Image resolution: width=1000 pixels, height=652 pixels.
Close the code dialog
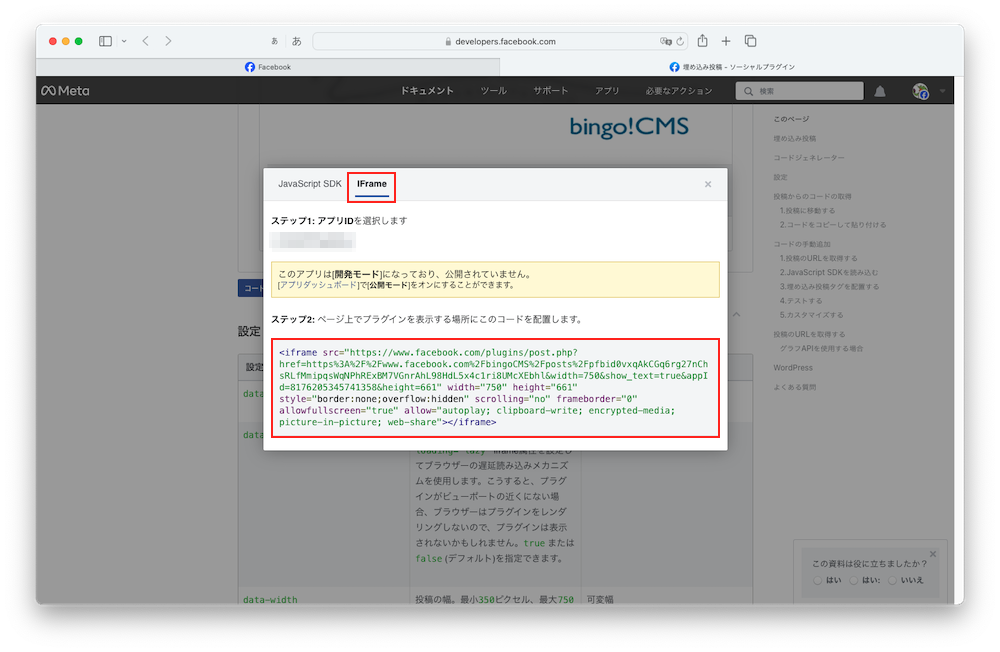pos(708,184)
